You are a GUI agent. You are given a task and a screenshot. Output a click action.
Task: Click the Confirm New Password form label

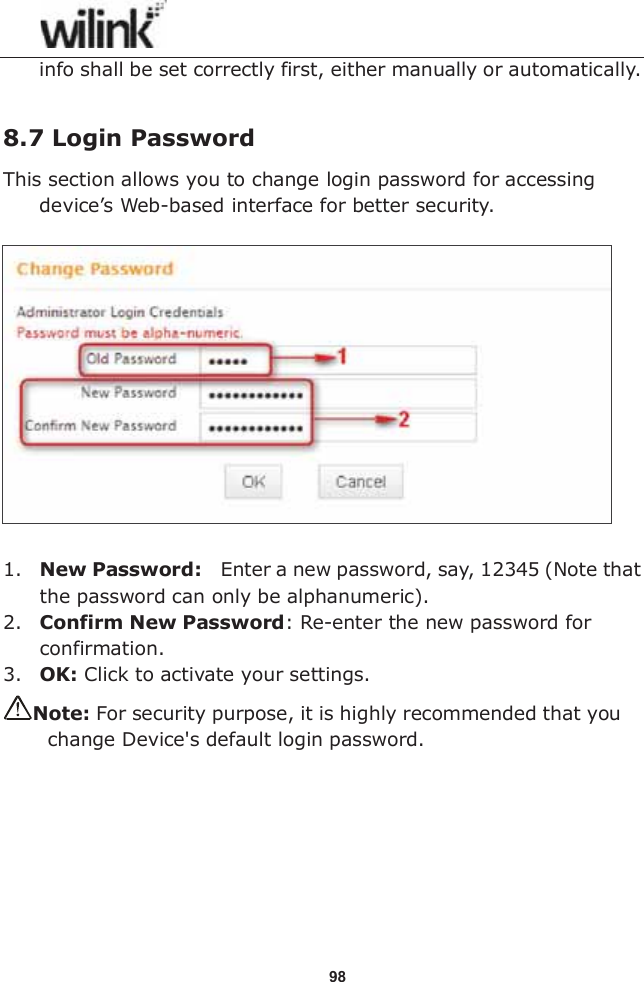pyautogui.click(x=100, y=426)
